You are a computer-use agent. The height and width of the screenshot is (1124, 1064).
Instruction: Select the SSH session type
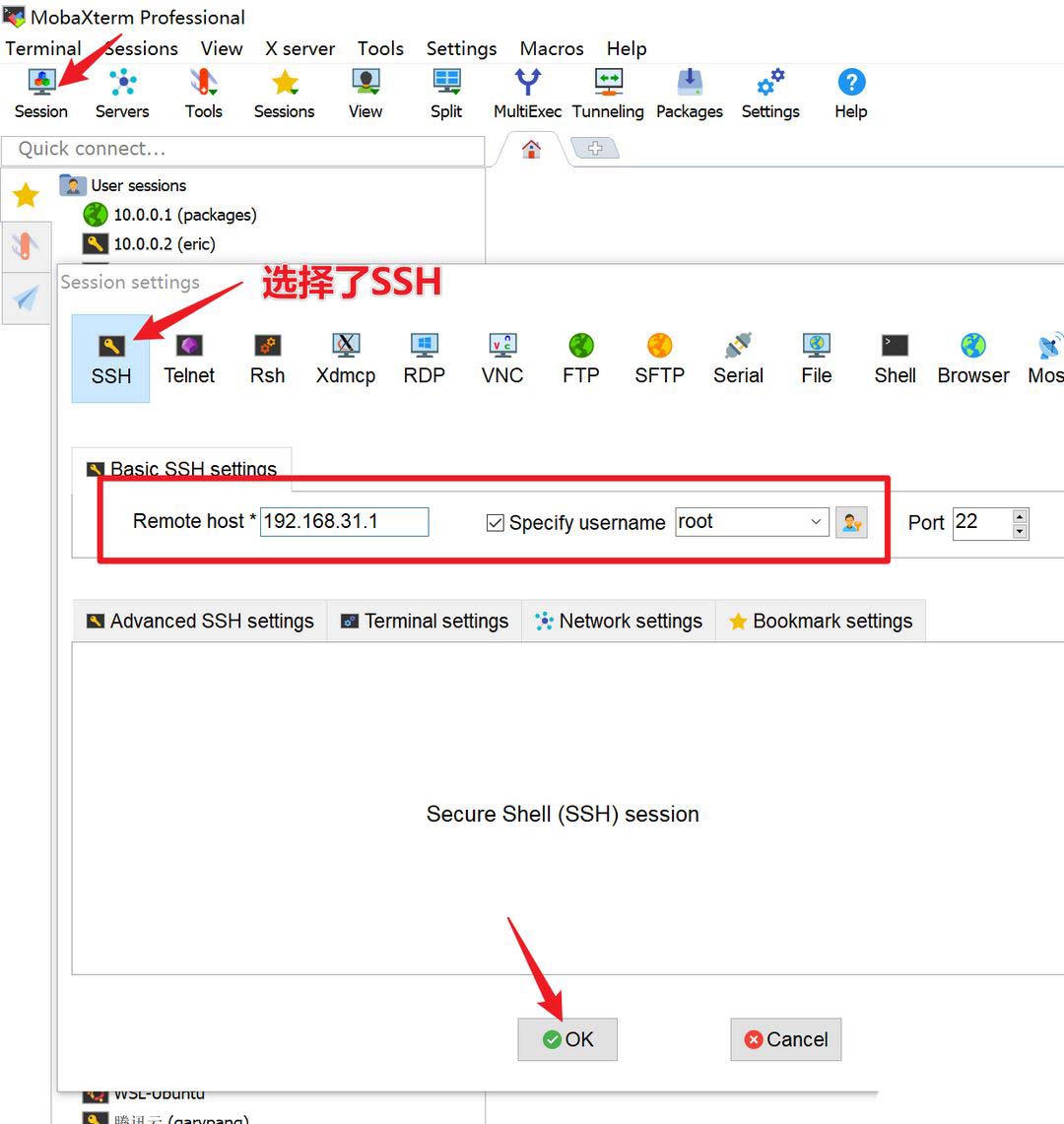pos(111,359)
